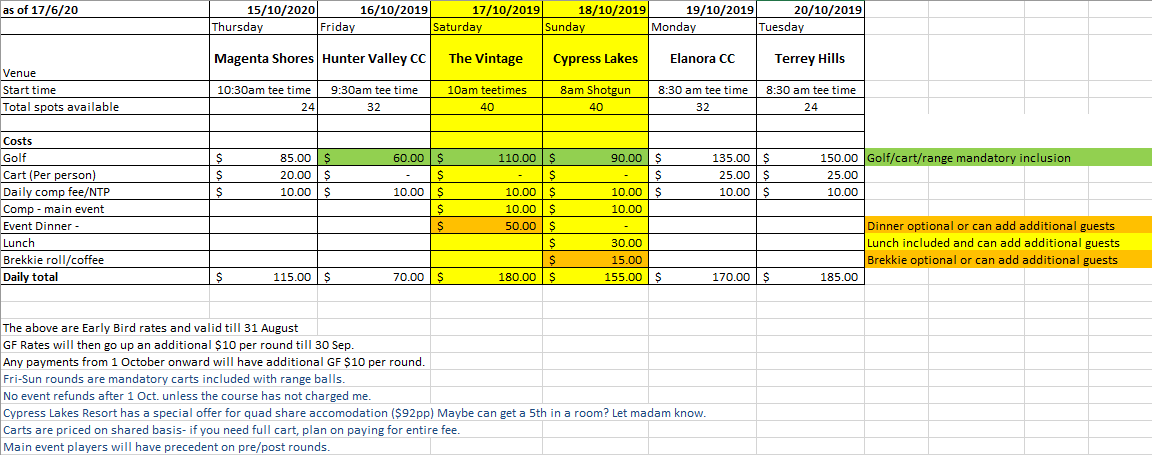
Task: Click the 185.00 daily total cell
Action: 809,277
